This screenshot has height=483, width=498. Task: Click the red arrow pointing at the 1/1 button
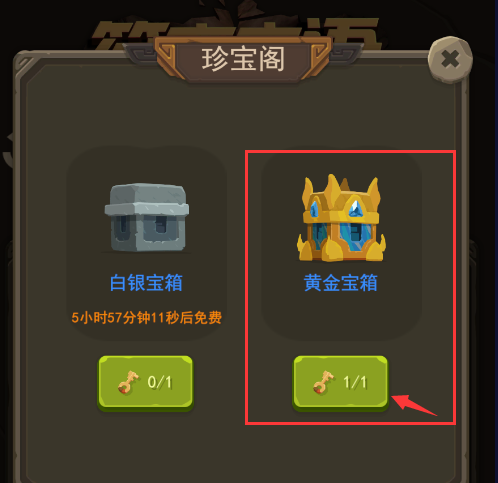(x=413, y=405)
